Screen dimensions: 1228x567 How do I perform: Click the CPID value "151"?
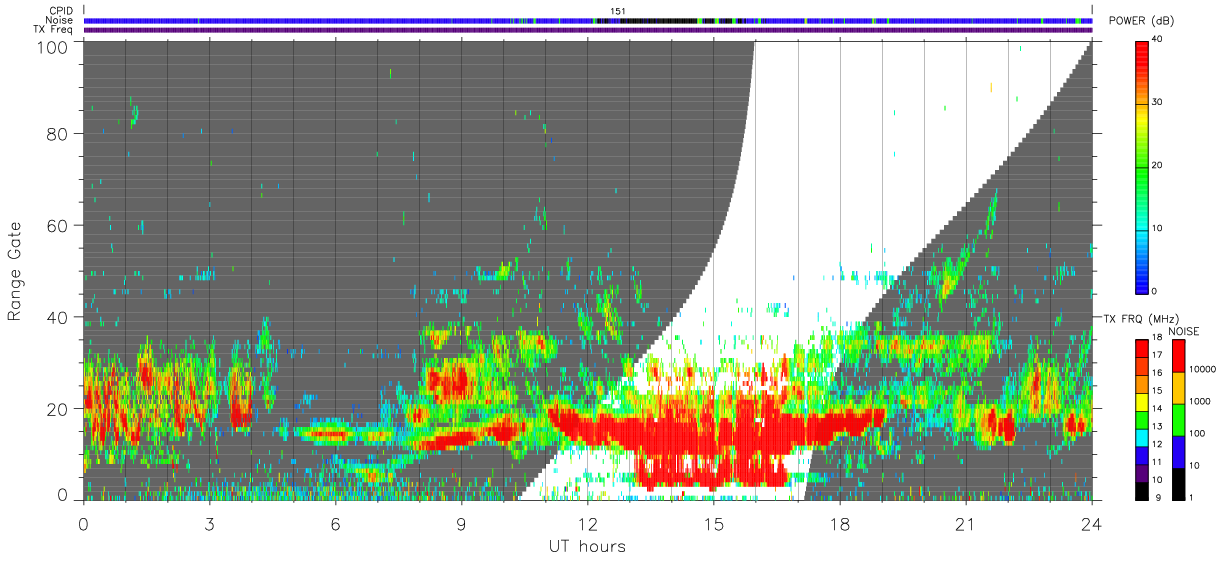(618, 11)
